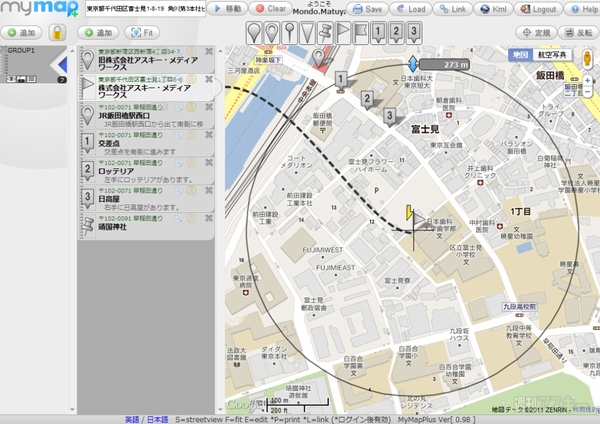Toggle the eye icon in GROUP1
The height and width of the screenshot is (424, 600).
click(x=11, y=79)
